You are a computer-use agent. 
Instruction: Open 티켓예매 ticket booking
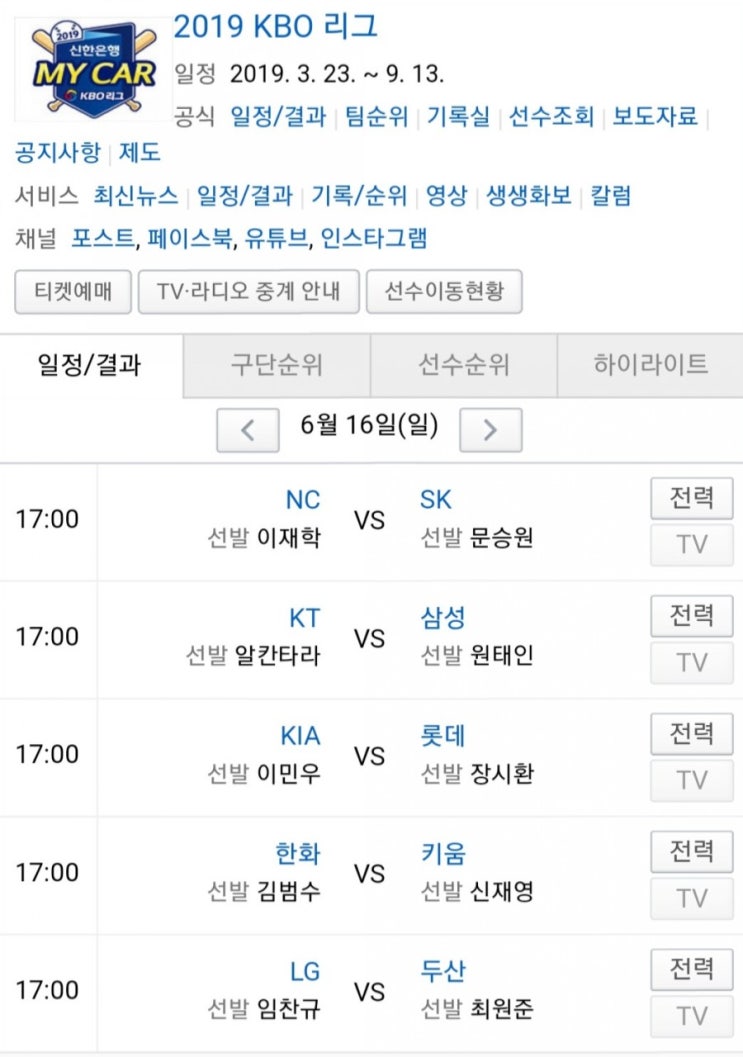tap(71, 292)
